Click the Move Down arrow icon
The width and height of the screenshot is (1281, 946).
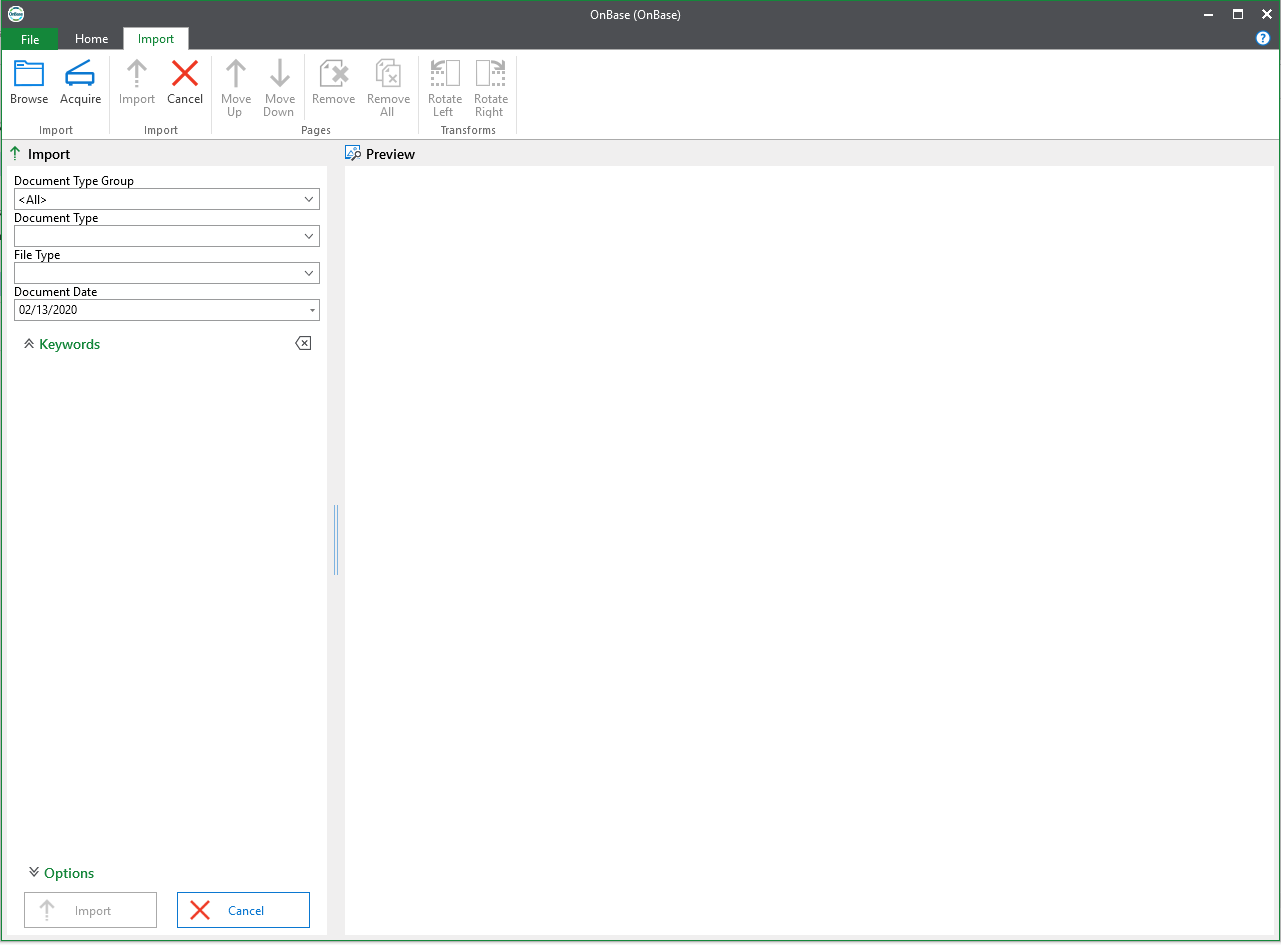tap(280, 74)
